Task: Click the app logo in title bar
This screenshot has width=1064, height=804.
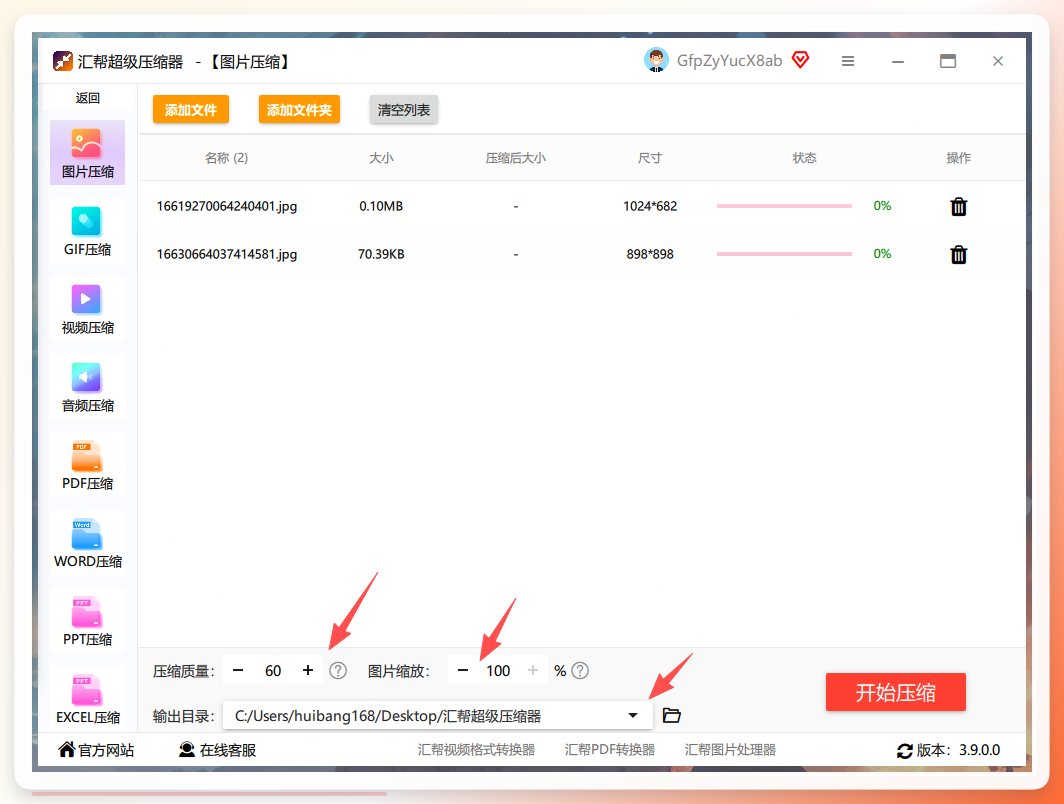Action: (x=62, y=61)
